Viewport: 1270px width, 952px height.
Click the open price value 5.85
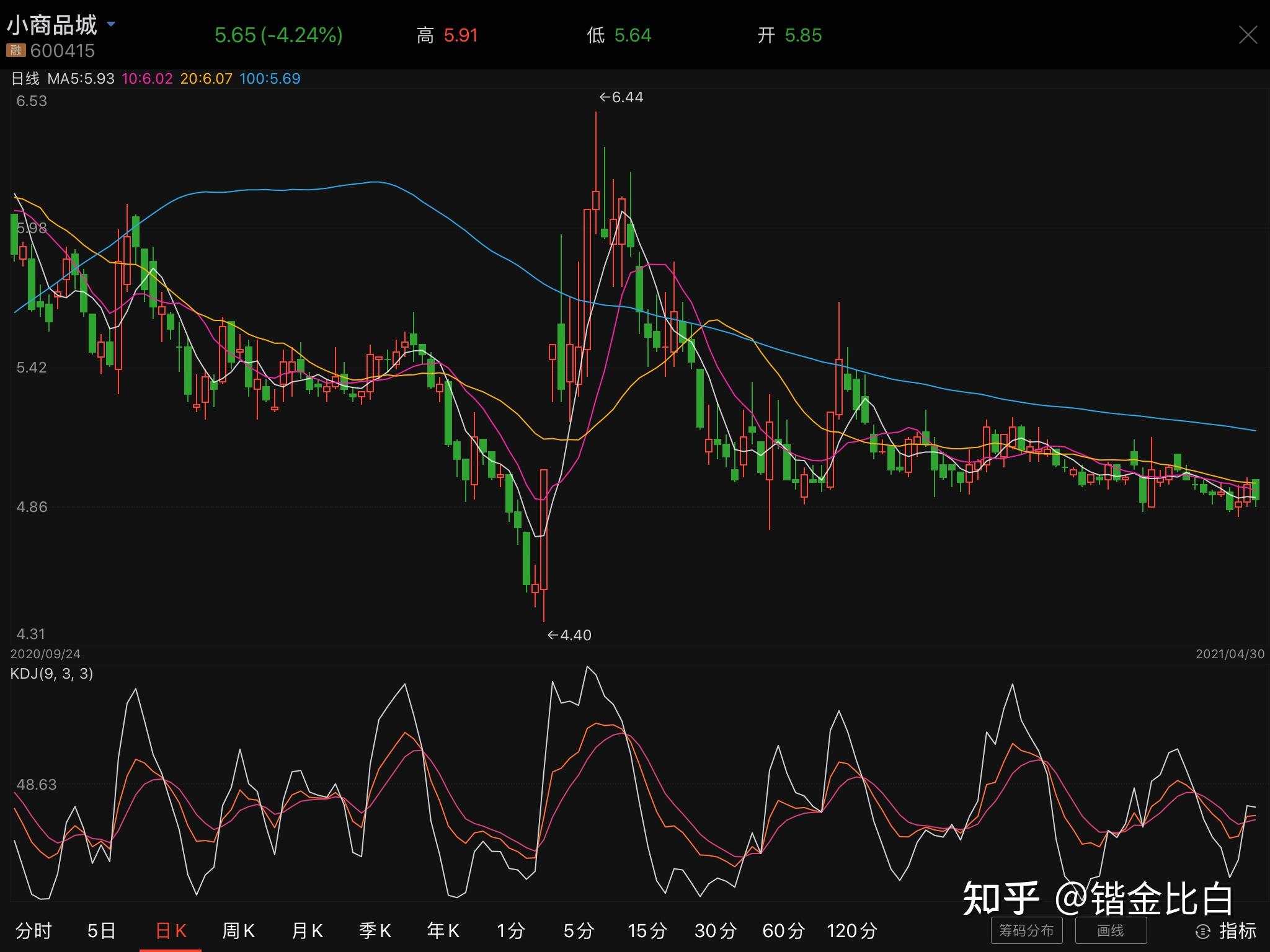pyautogui.click(x=803, y=35)
